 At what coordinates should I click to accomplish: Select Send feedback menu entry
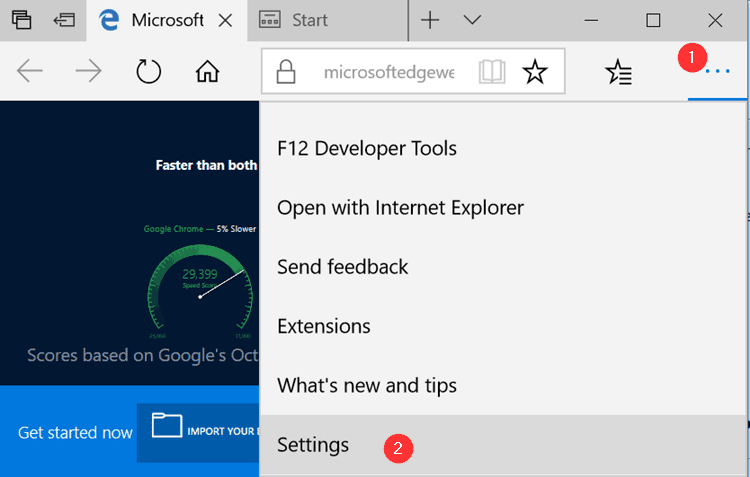click(342, 267)
